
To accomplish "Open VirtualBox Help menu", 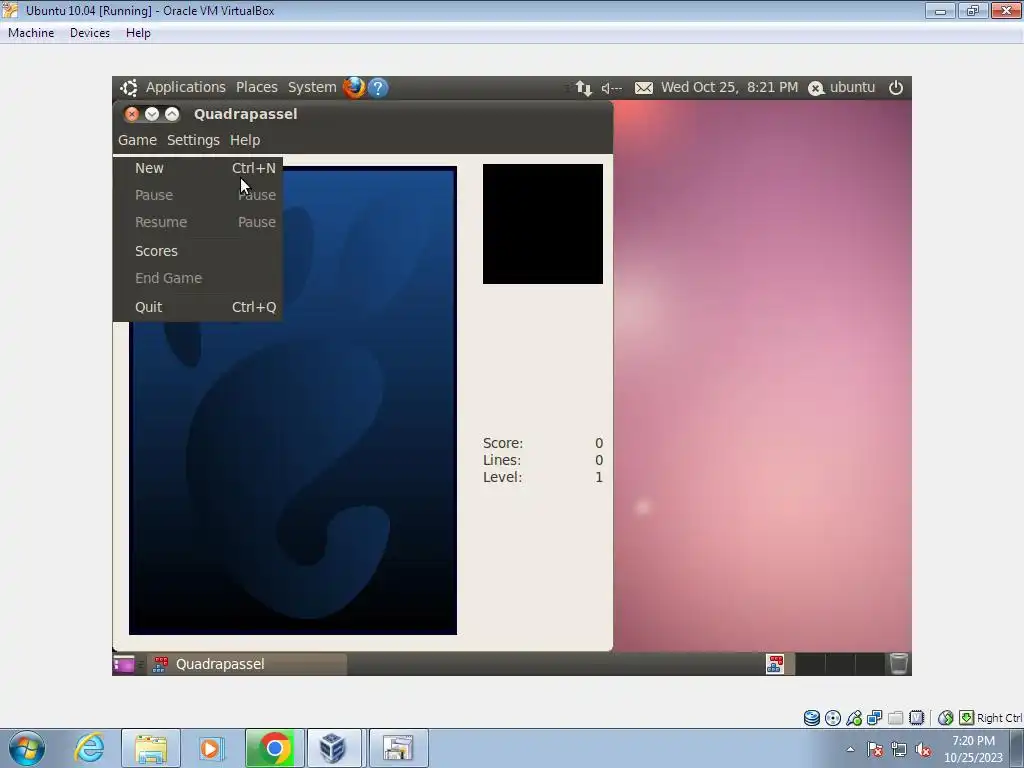I will pos(138,33).
